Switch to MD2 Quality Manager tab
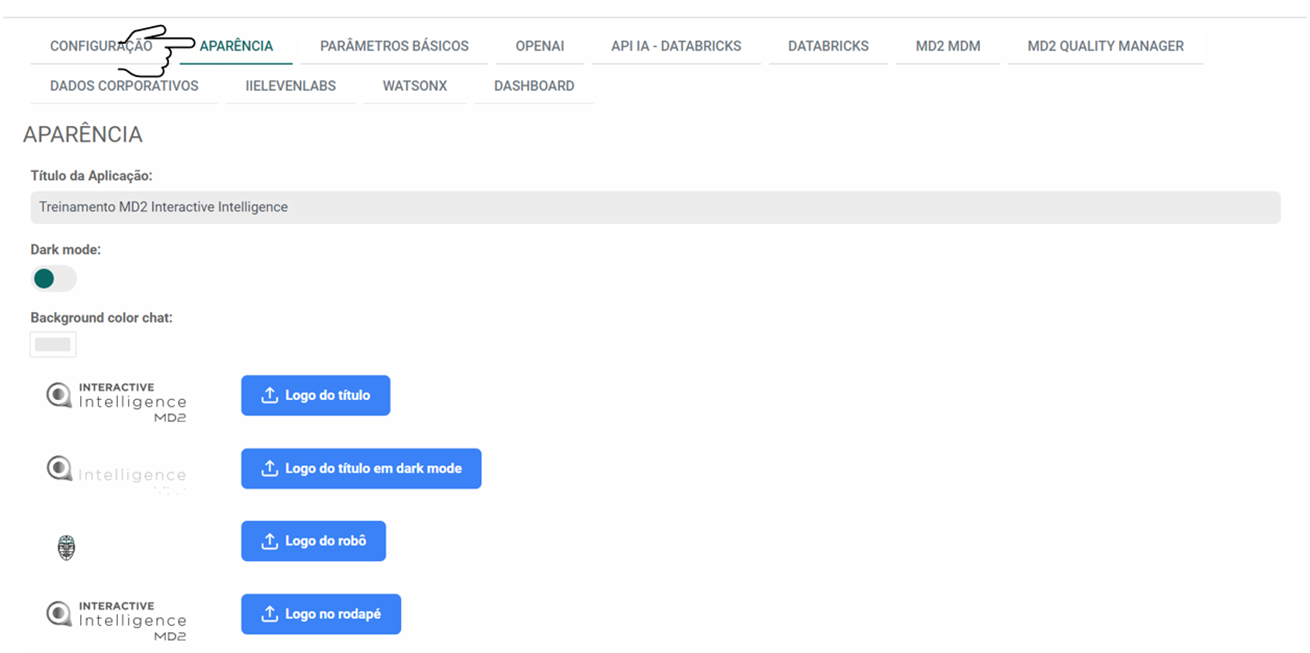1310x653 pixels. 1105,46
